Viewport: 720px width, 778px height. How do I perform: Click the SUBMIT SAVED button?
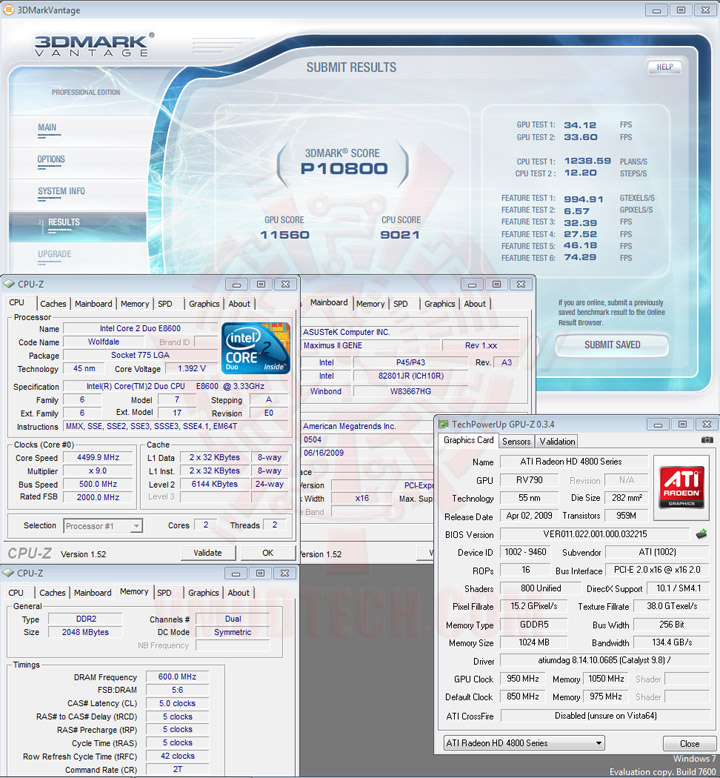tap(612, 345)
